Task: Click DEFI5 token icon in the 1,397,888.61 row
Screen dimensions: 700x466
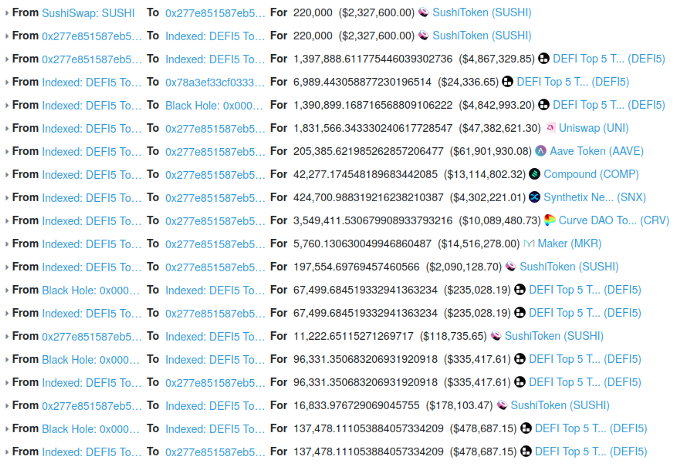Action: point(543,59)
